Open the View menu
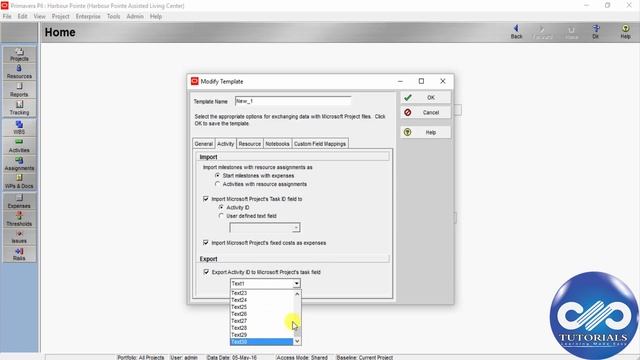The image size is (640, 360). [x=40, y=16]
